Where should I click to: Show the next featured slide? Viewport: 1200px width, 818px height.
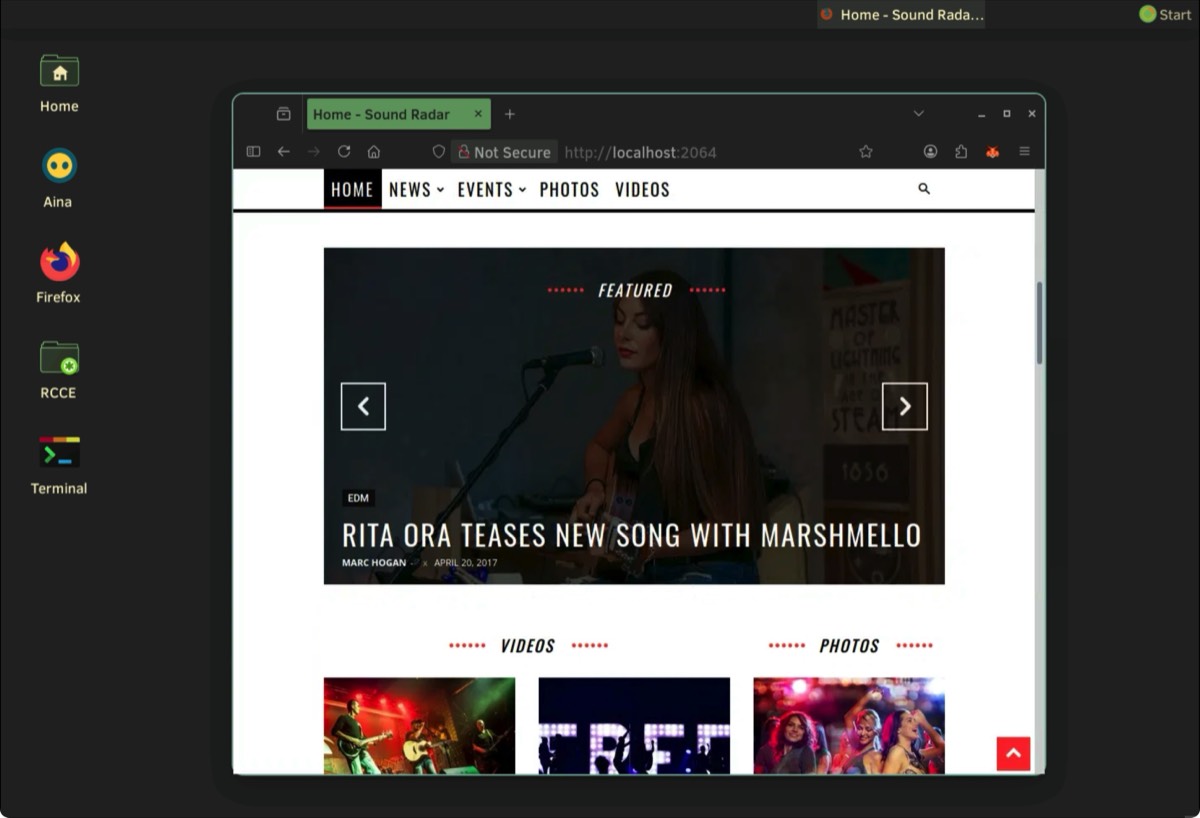coord(904,406)
